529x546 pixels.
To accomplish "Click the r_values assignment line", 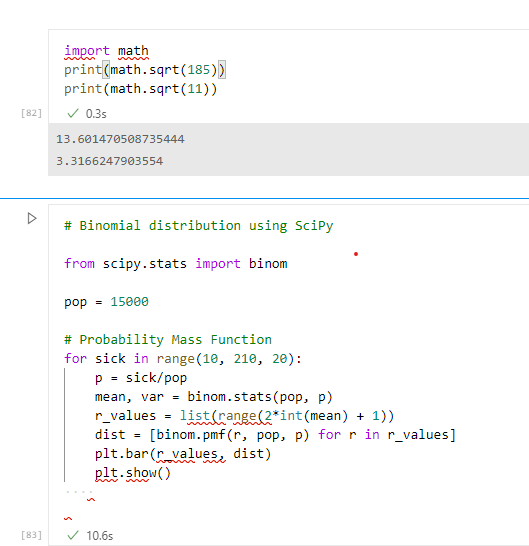I will click(x=244, y=416).
